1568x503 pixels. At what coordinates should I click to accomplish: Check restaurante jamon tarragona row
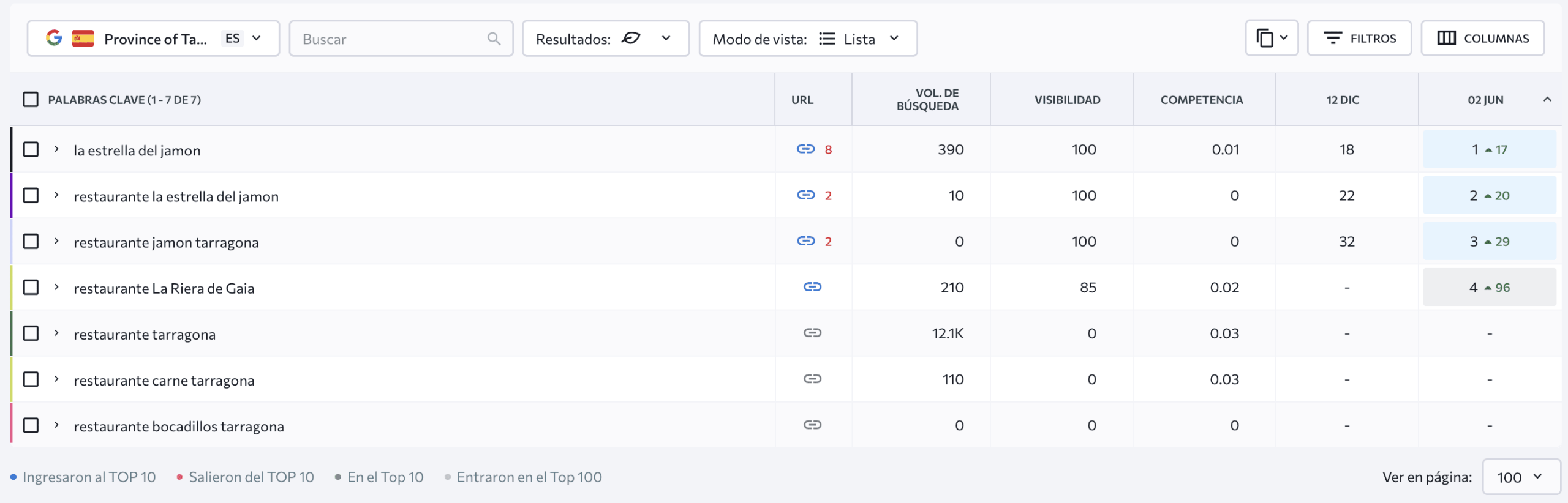pos(31,241)
